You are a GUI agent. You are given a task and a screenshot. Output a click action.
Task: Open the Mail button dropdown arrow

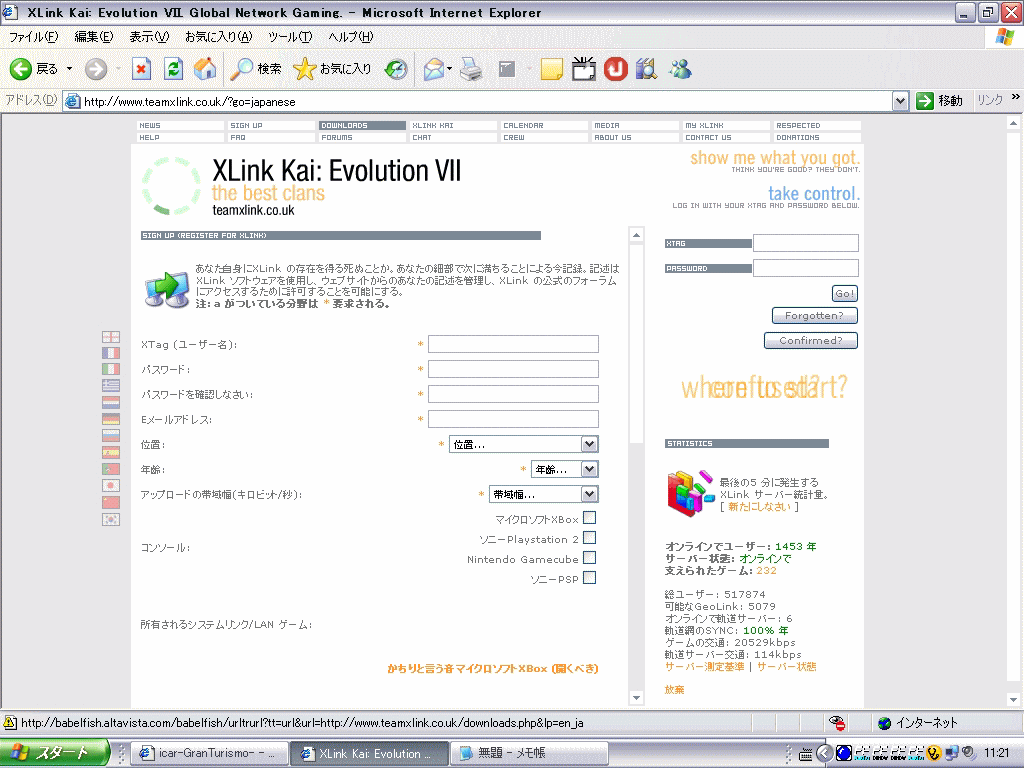(x=450, y=69)
